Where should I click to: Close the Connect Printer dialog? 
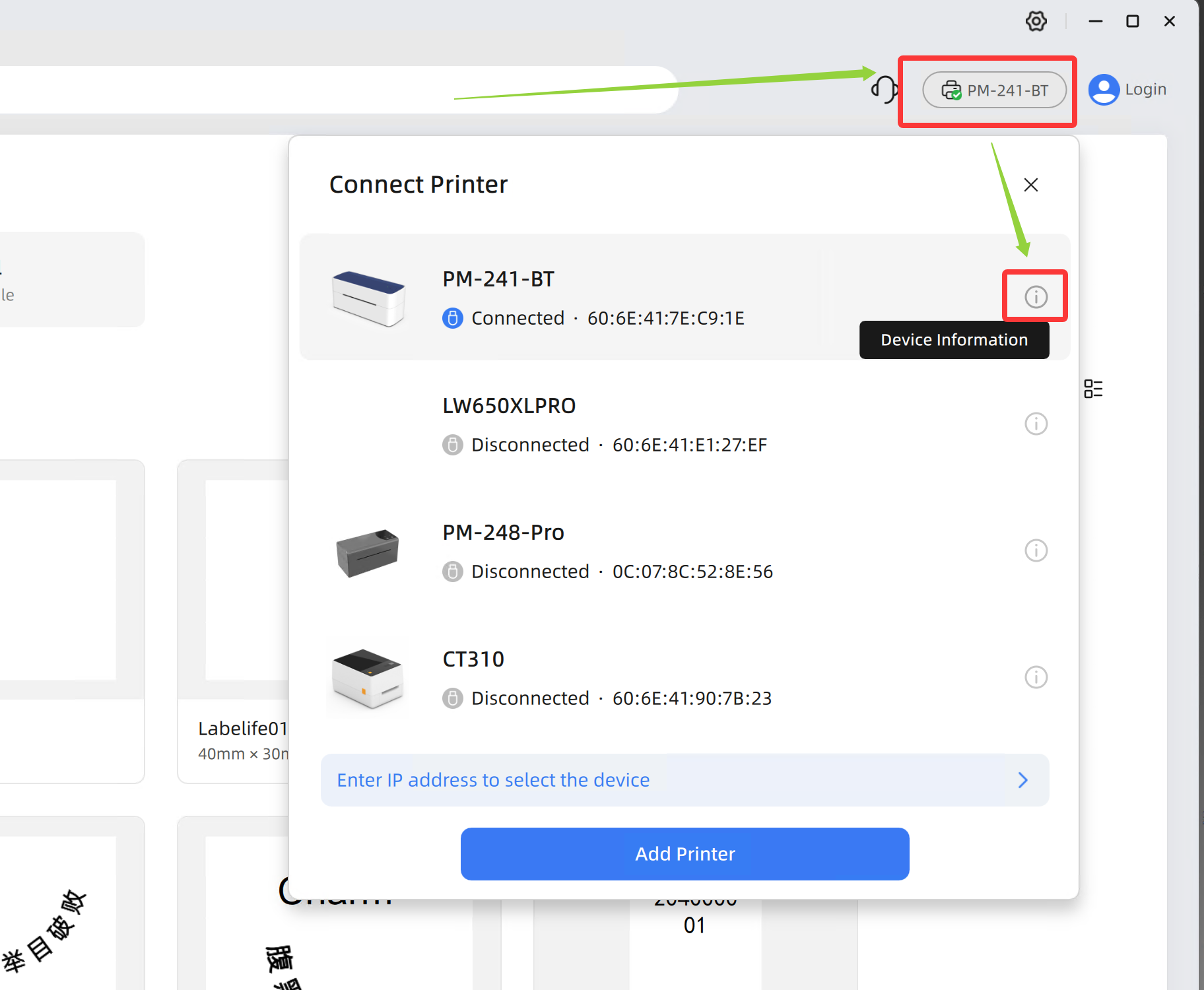pyautogui.click(x=1031, y=185)
